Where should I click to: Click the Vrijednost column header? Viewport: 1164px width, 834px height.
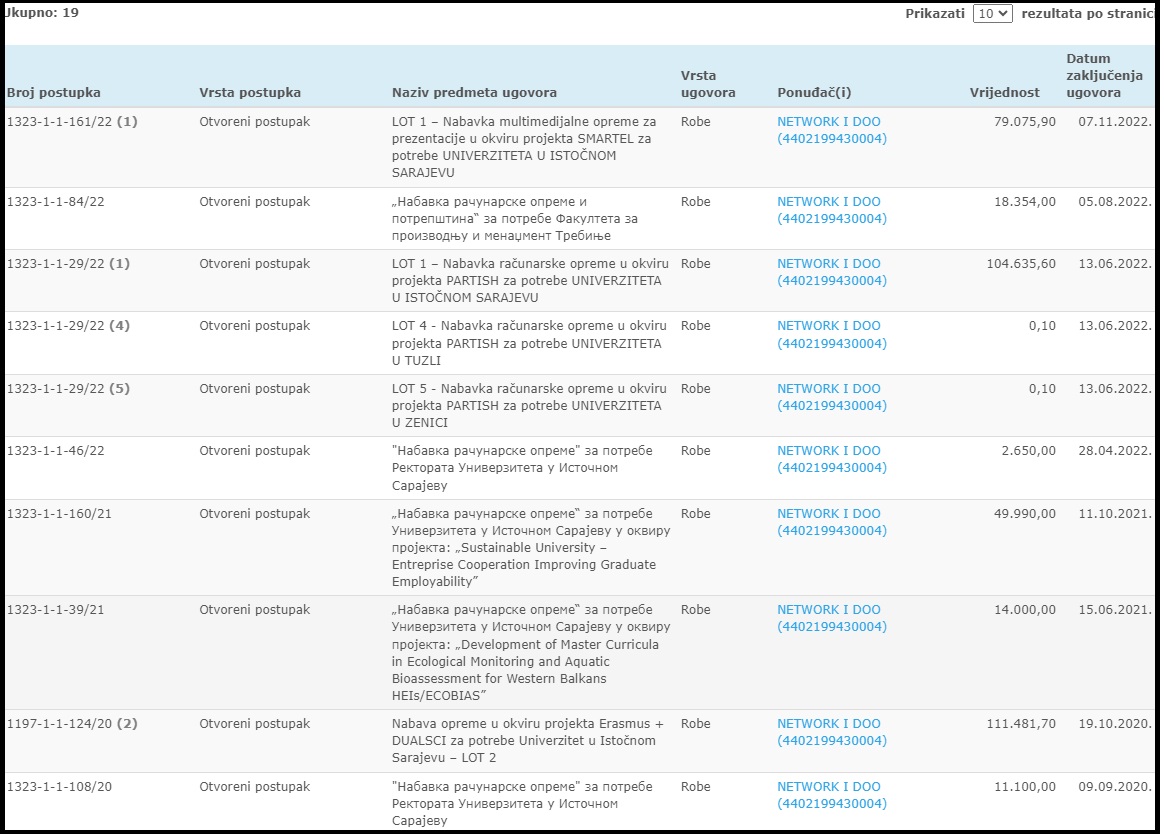[x=1004, y=93]
